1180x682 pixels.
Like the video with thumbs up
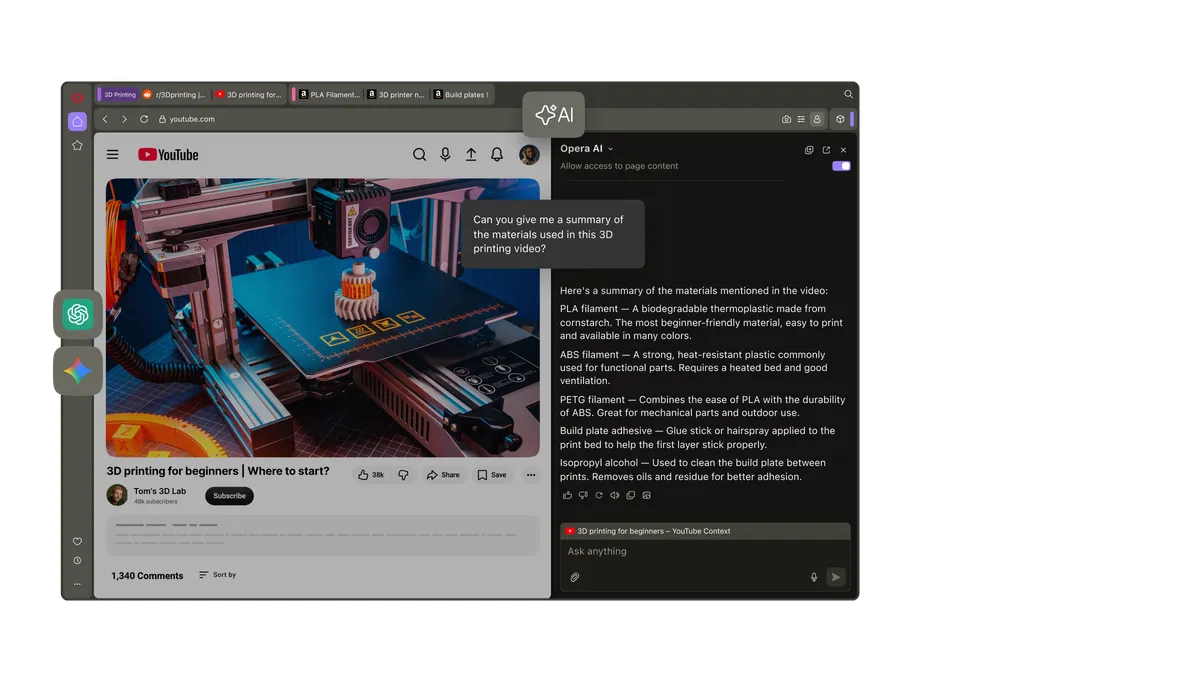pyautogui.click(x=371, y=475)
